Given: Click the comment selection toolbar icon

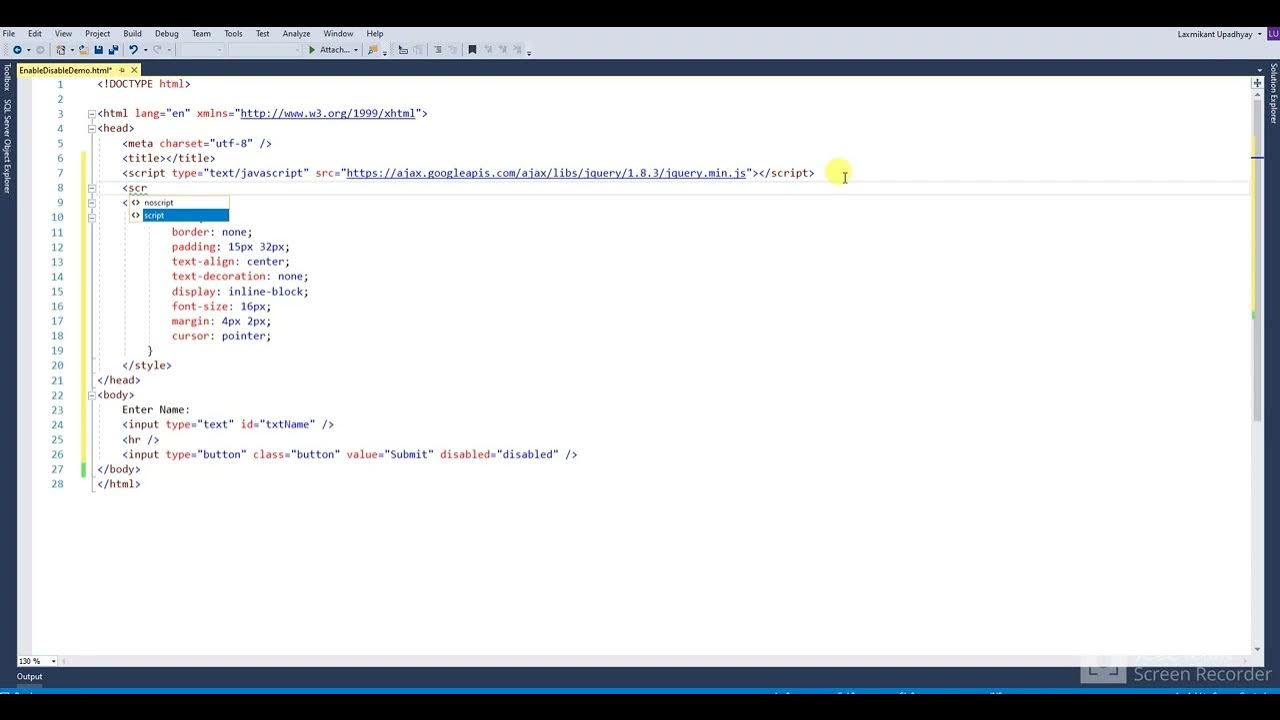Looking at the screenshot, I should [437, 50].
